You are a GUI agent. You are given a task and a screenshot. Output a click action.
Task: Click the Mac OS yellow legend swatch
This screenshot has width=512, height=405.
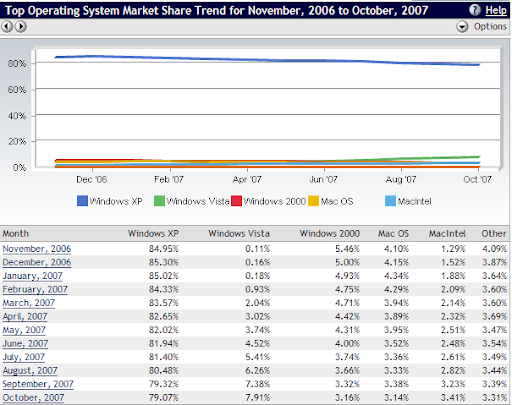point(313,201)
